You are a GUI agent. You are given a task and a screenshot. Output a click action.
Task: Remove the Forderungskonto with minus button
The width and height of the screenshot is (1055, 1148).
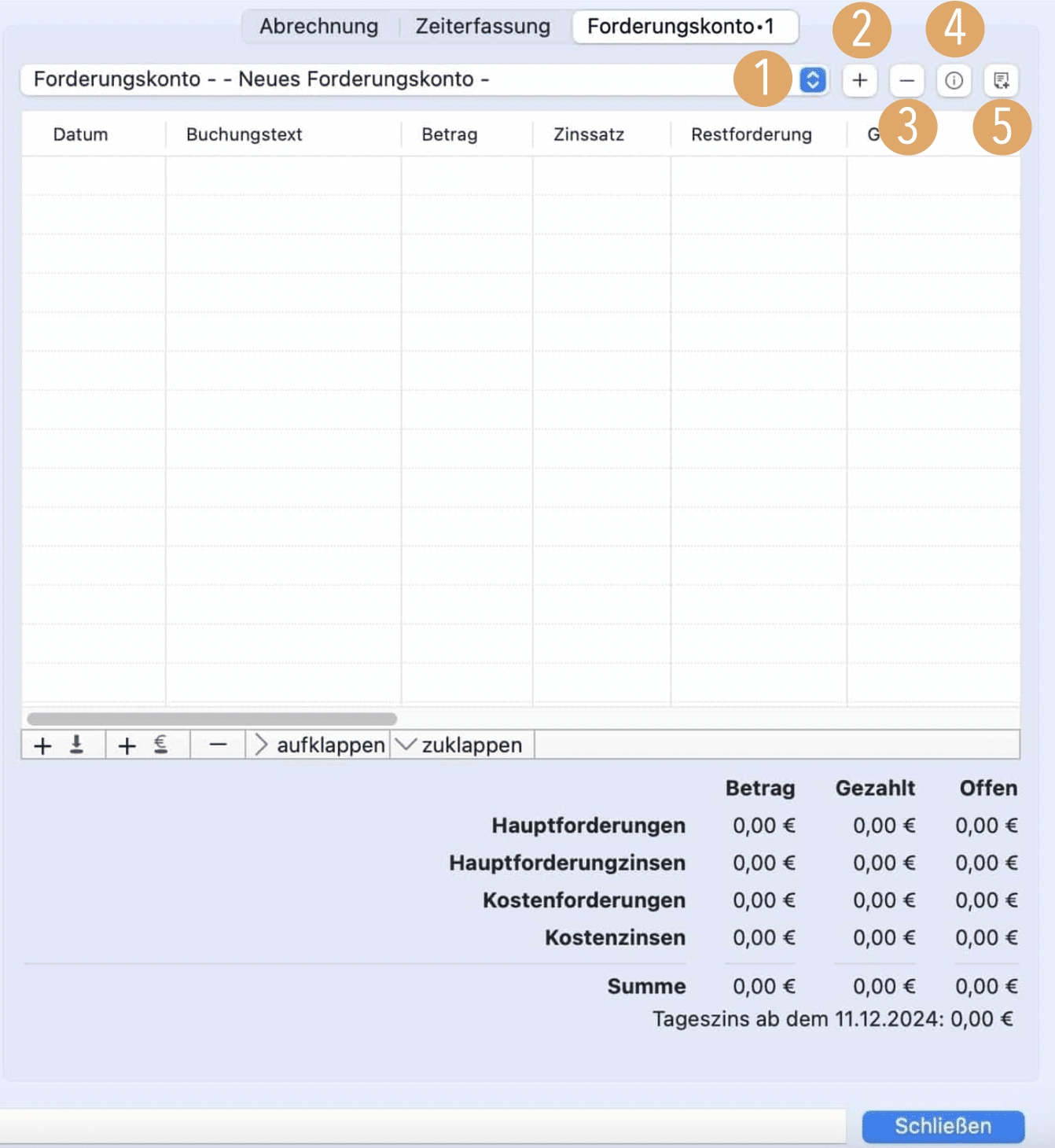coord(906,80)
